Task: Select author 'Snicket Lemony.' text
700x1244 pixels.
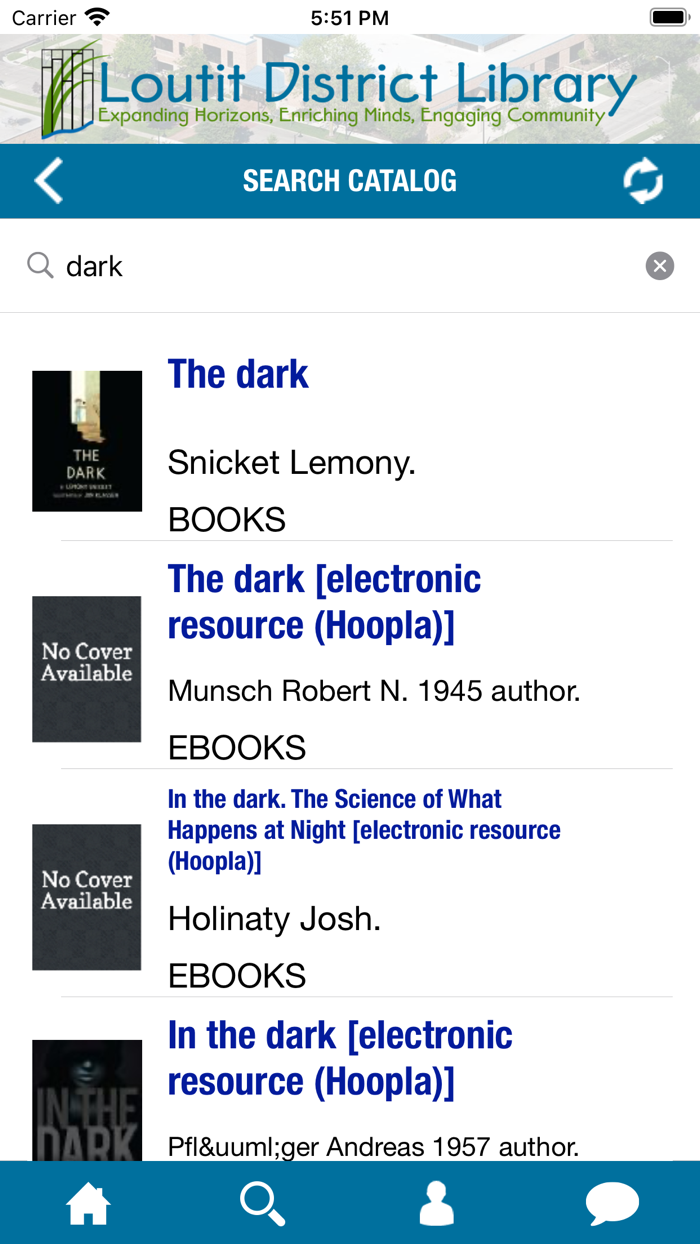Action: click(291, 462)
